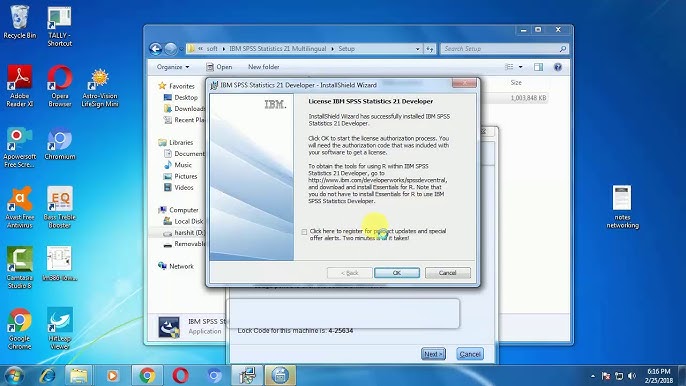Click the Setup folder in the address path

346,49
